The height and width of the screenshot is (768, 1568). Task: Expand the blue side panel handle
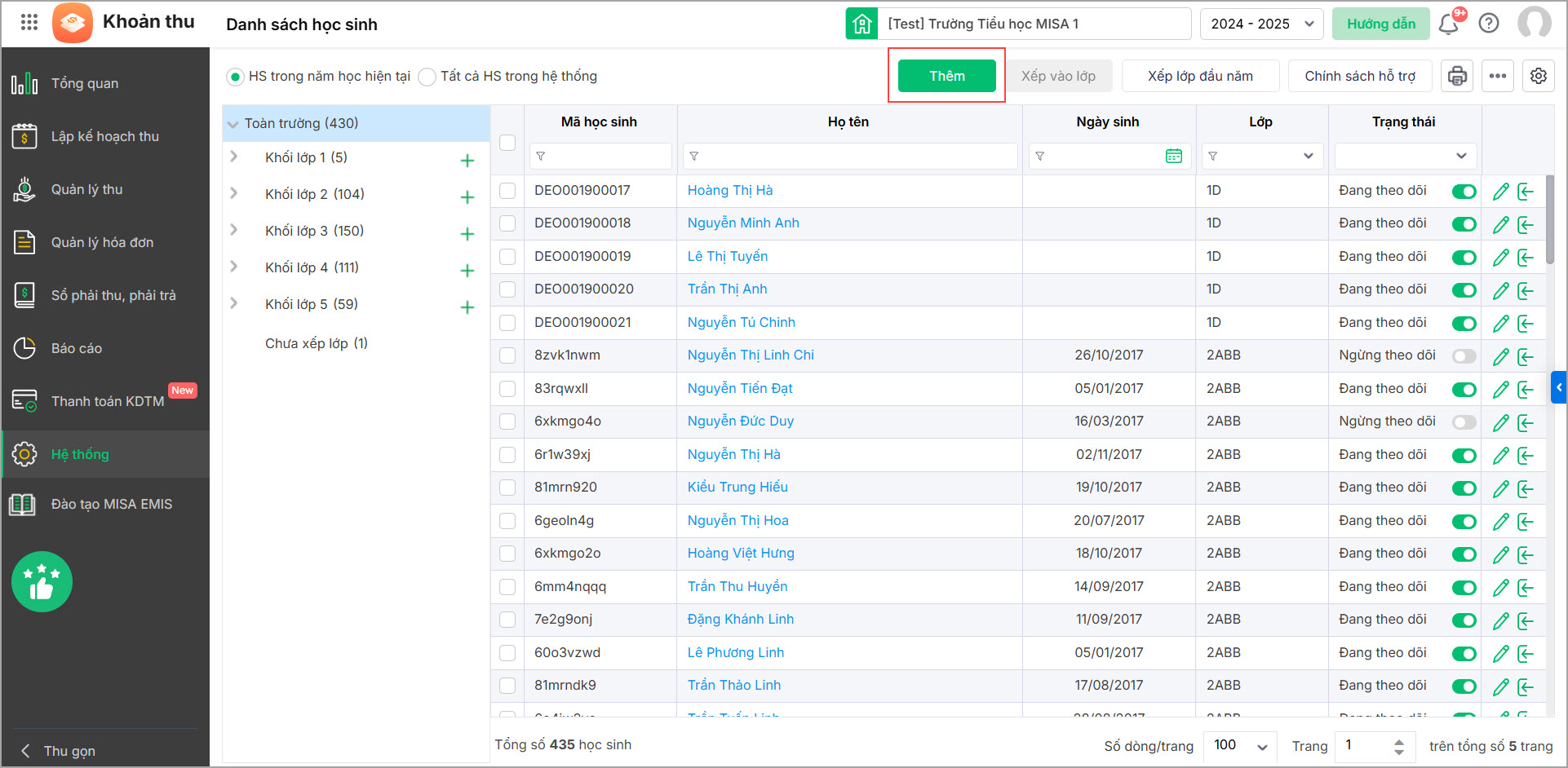(x=1559, y=387)
